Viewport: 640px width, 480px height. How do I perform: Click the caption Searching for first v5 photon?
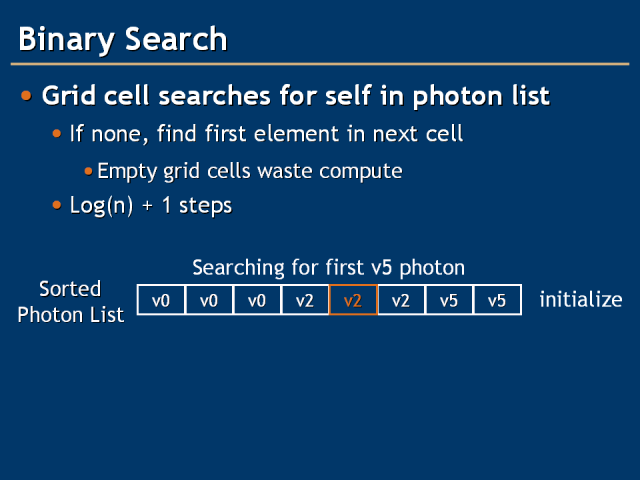click(x=328, y=268)
